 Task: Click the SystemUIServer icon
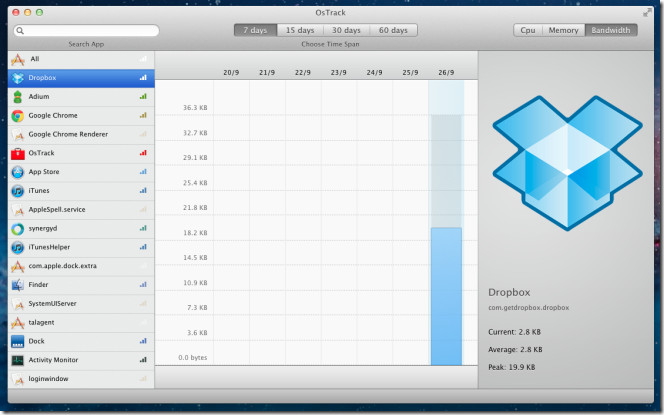pyautogui.click(x=17, y=304)
